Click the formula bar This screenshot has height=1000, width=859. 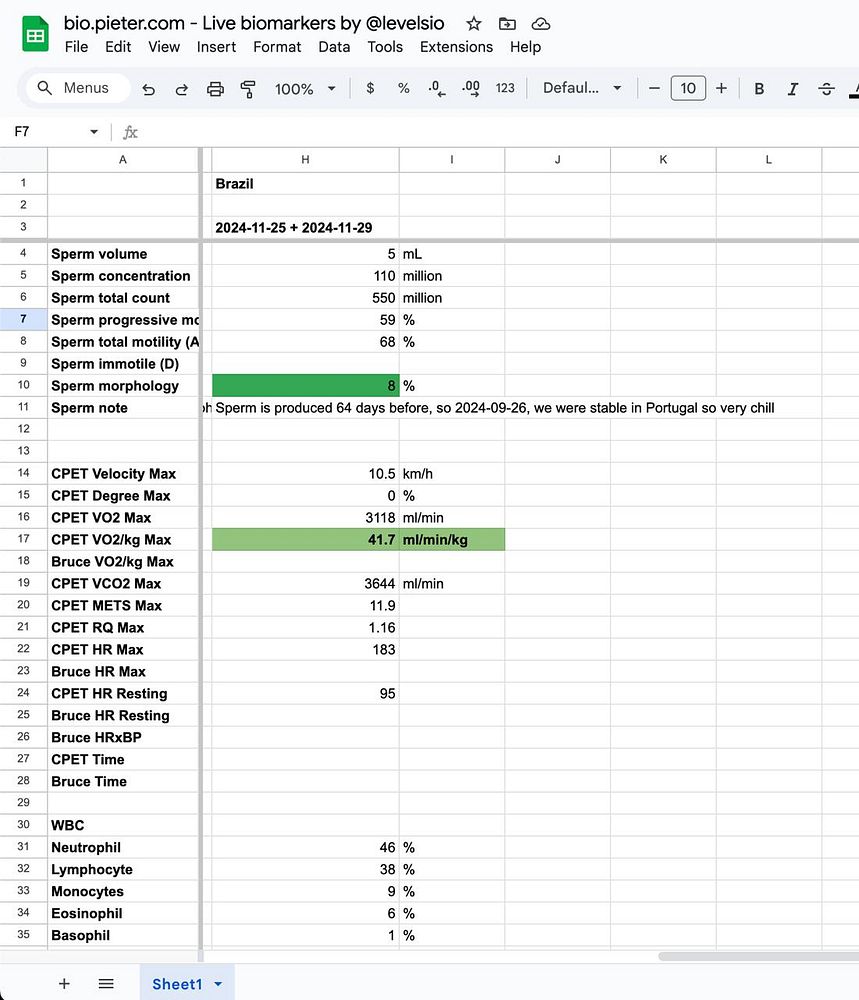click(497, 132)
